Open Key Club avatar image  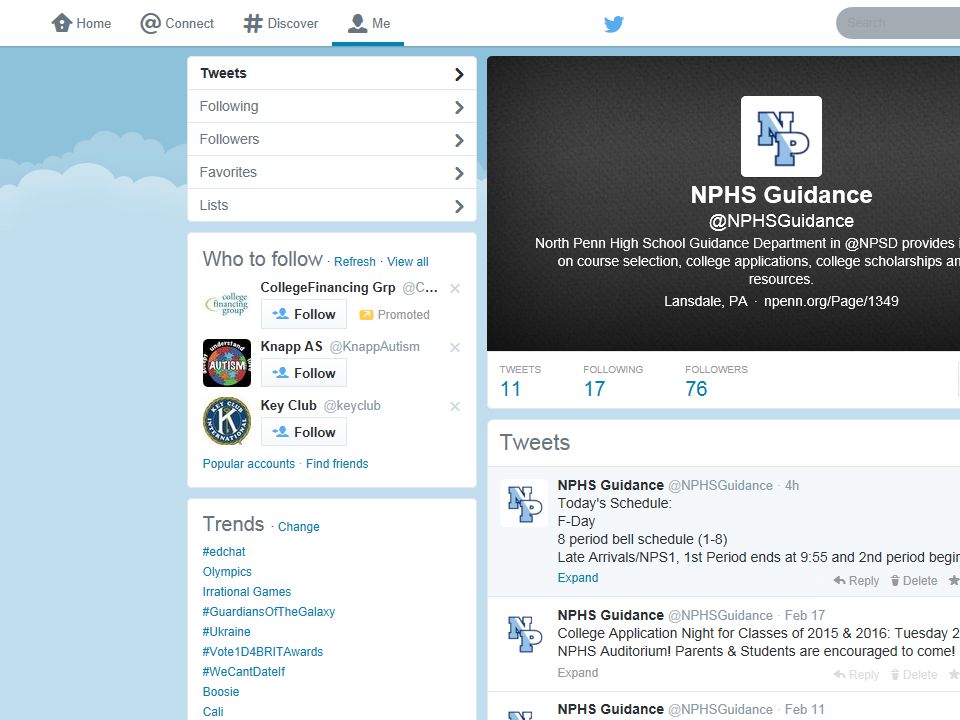click(x=227, y=422)
